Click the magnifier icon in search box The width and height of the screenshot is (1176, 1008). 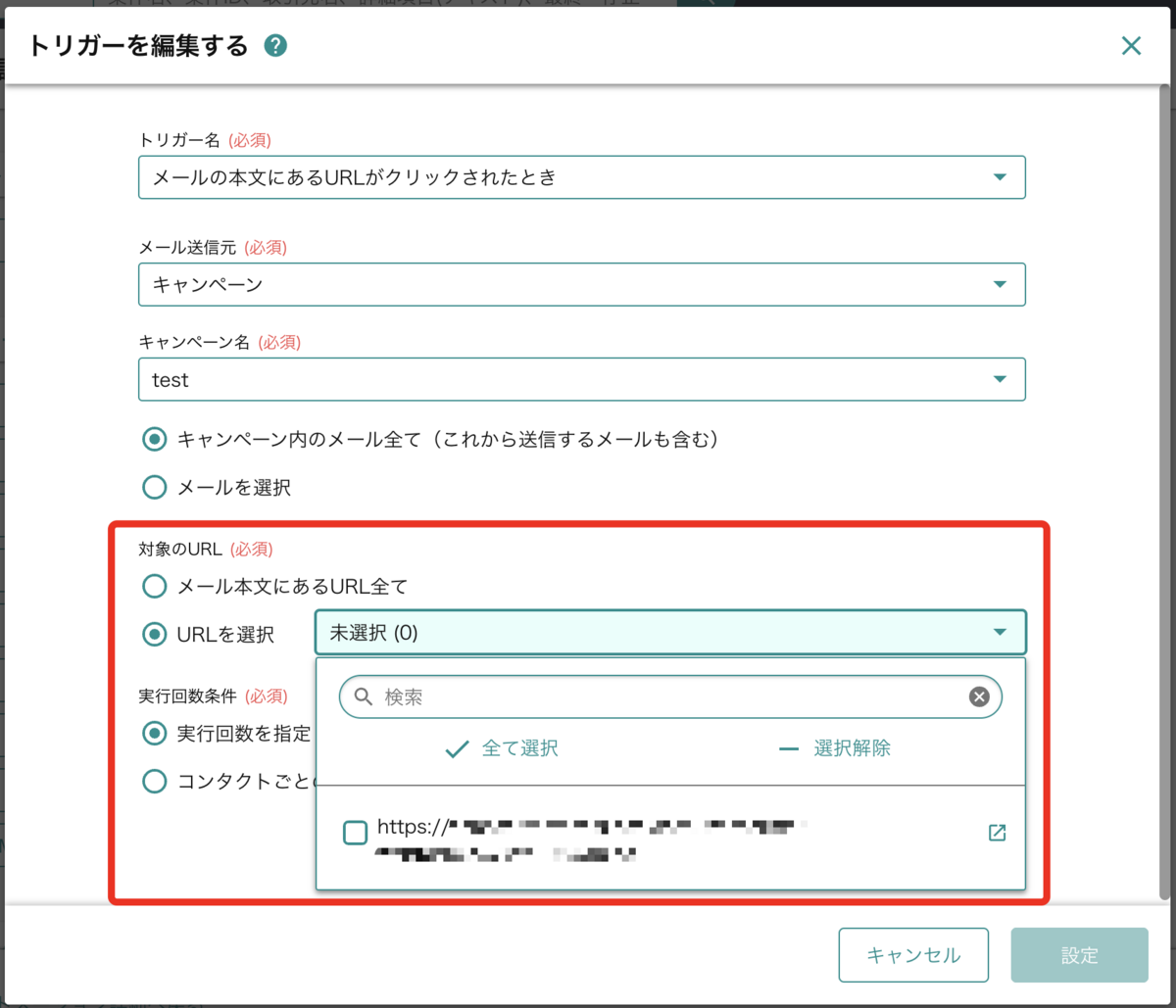363,696
